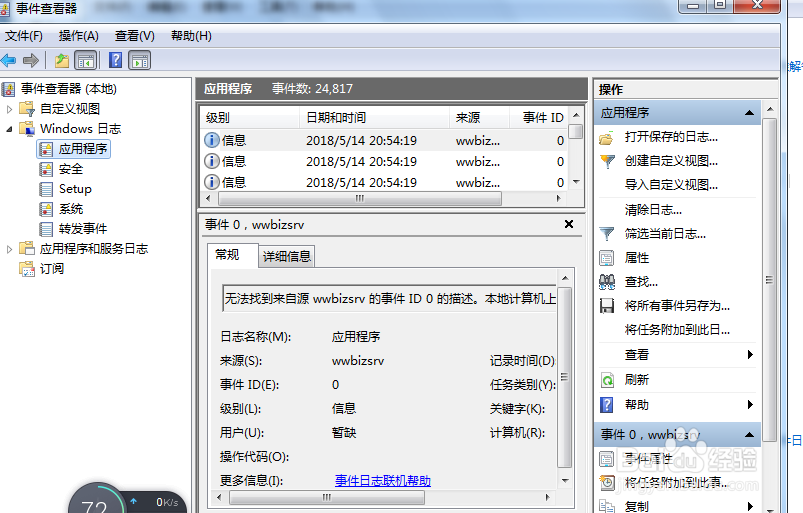Click the event list scroll up arrow
Screen dimensions: 803x513
tap(576, 115)
